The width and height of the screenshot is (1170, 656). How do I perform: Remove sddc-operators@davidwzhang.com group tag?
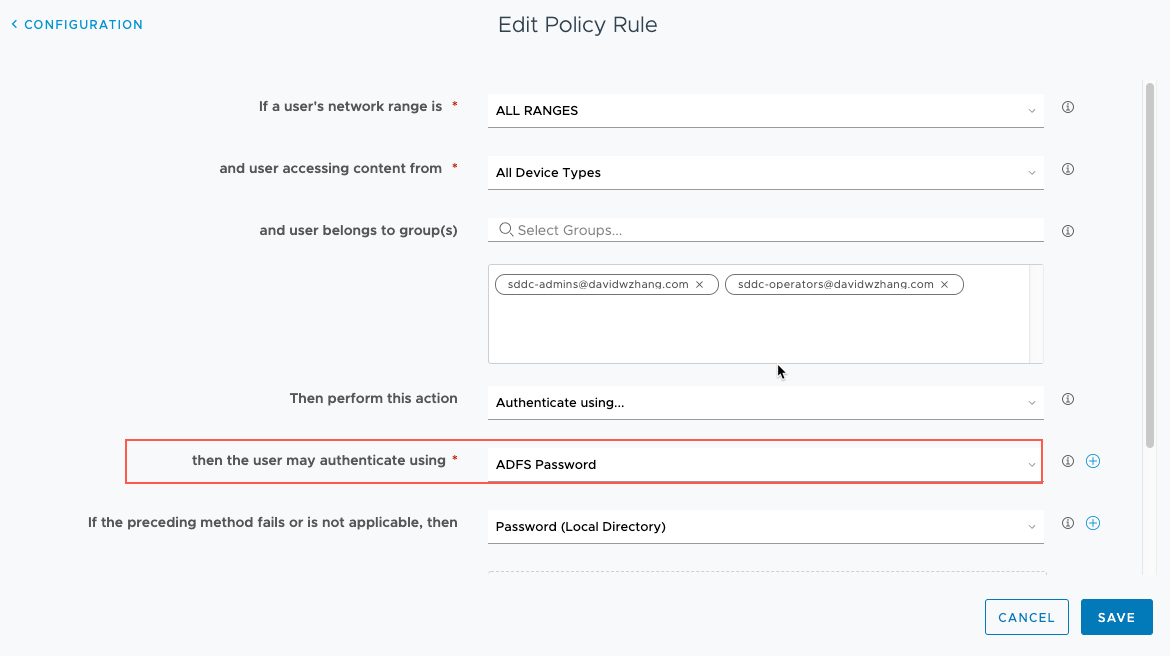(944, 285)
